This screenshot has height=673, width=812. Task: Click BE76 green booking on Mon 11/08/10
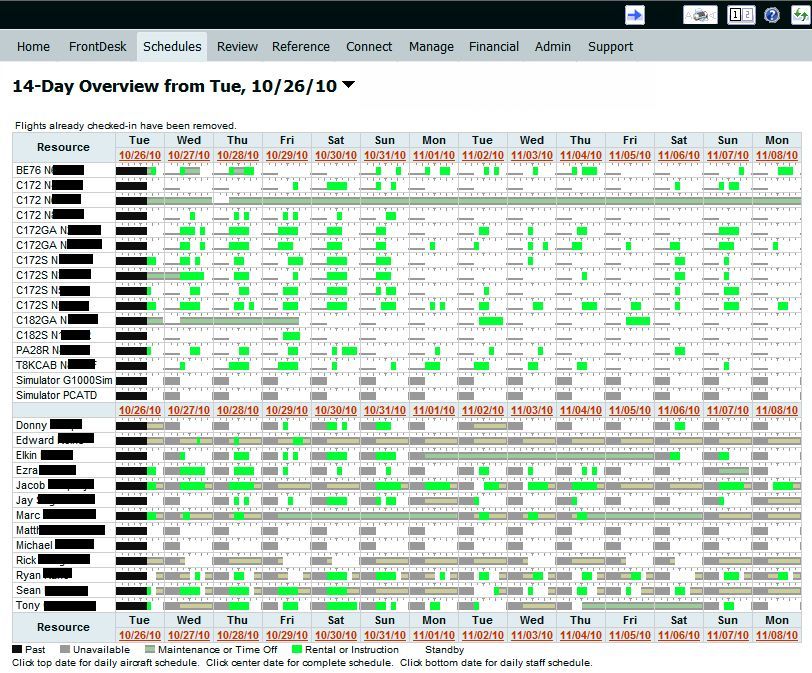pos(785,171)
